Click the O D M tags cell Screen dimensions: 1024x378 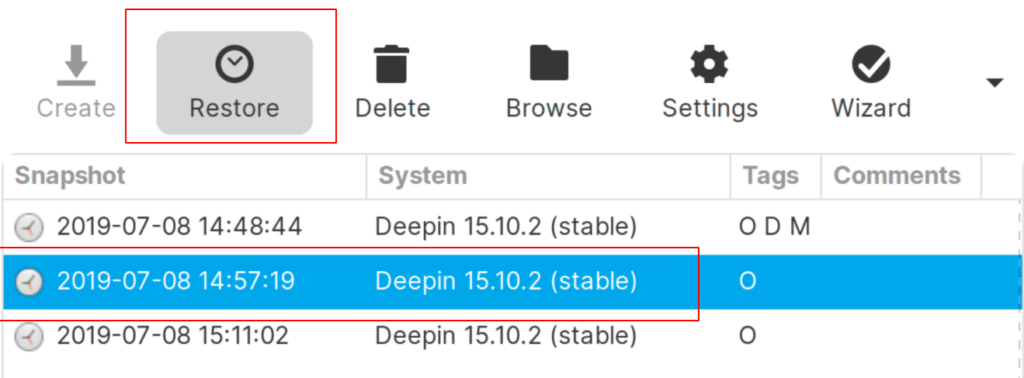click(x=775, y=227)
